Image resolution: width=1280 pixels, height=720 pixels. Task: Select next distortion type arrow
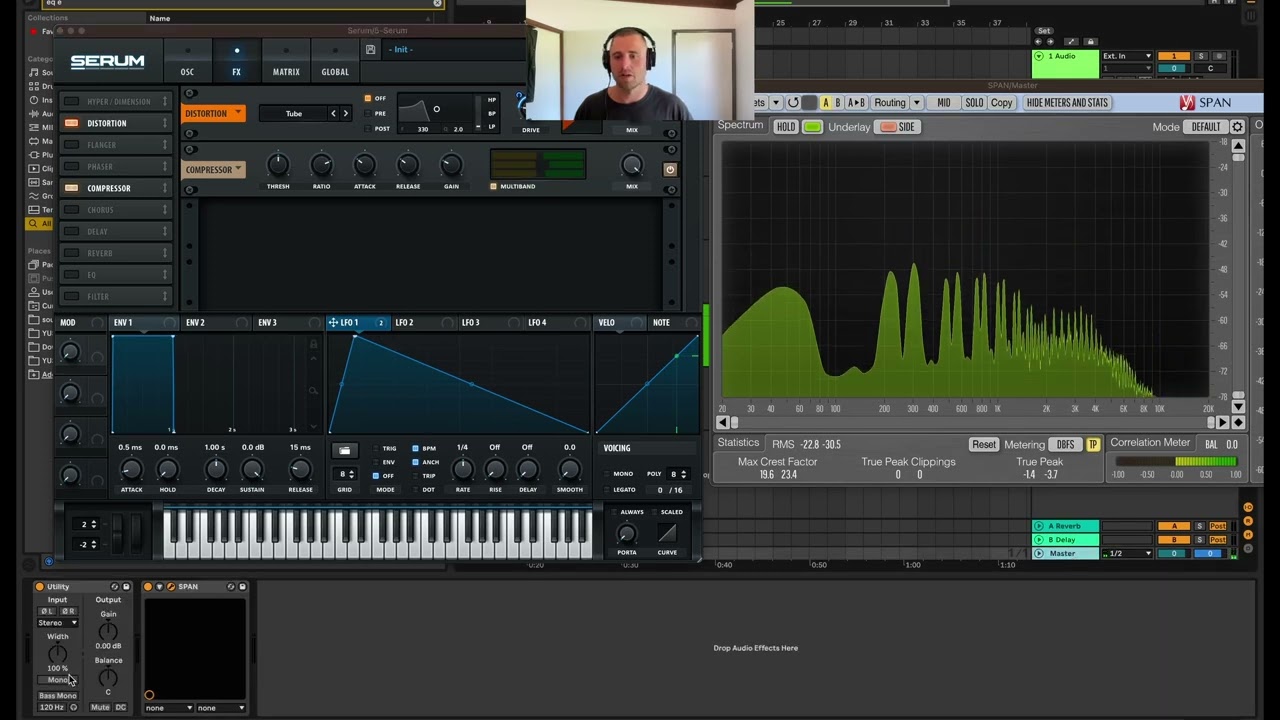click(x=346, y=113)
